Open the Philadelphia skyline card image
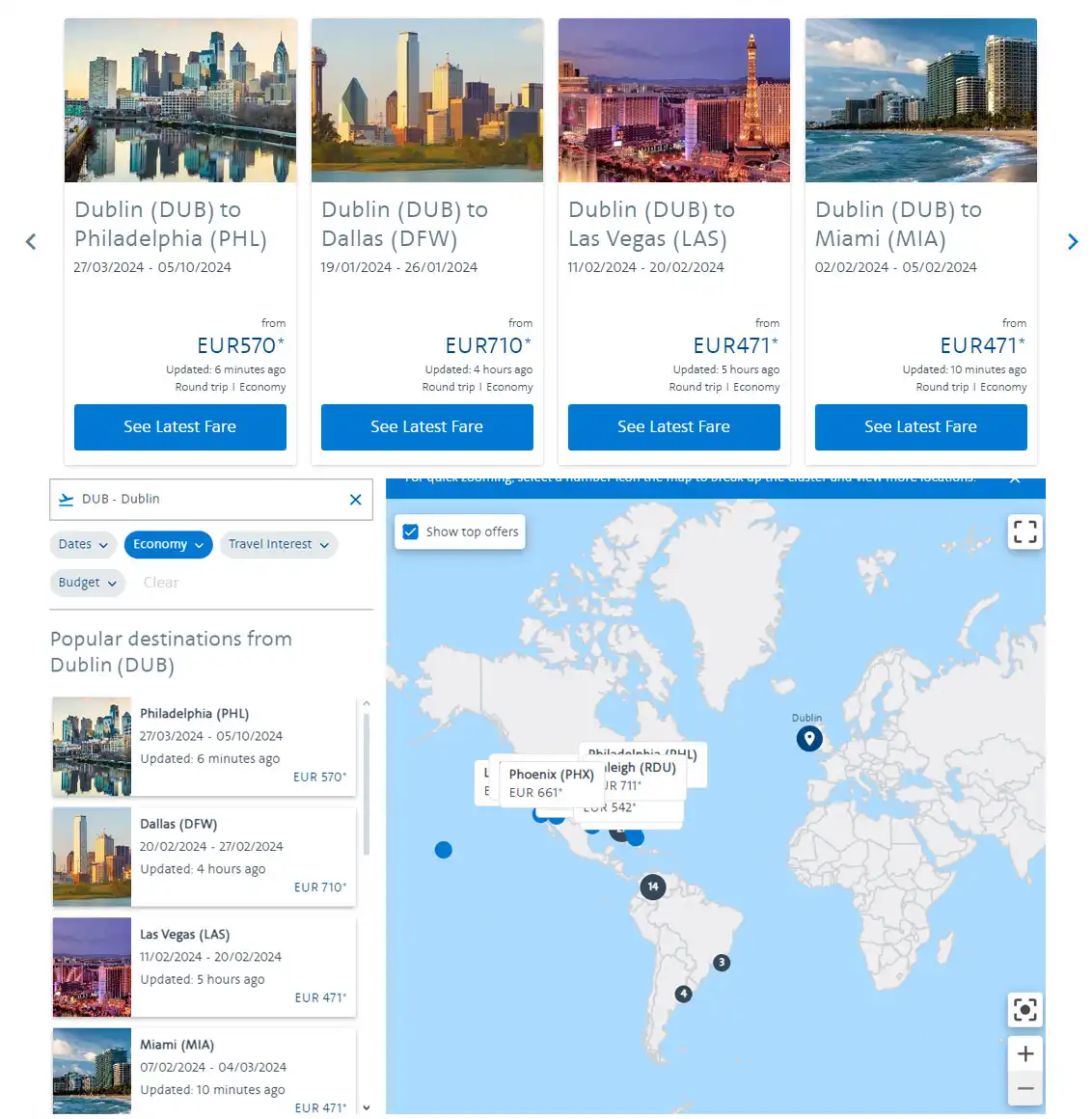Viewport: 1092px width, 1119px height. [x=179, y=100]
